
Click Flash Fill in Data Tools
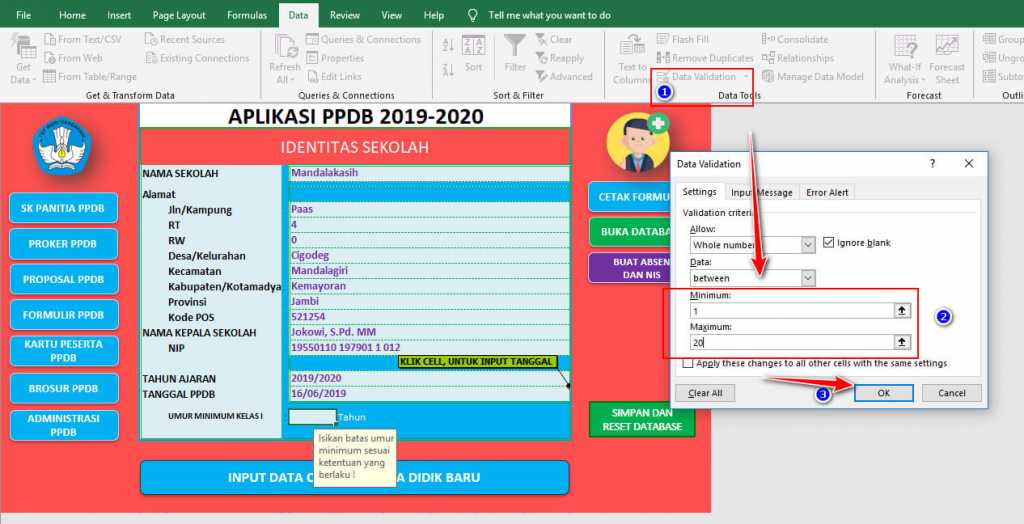[682, 39]
